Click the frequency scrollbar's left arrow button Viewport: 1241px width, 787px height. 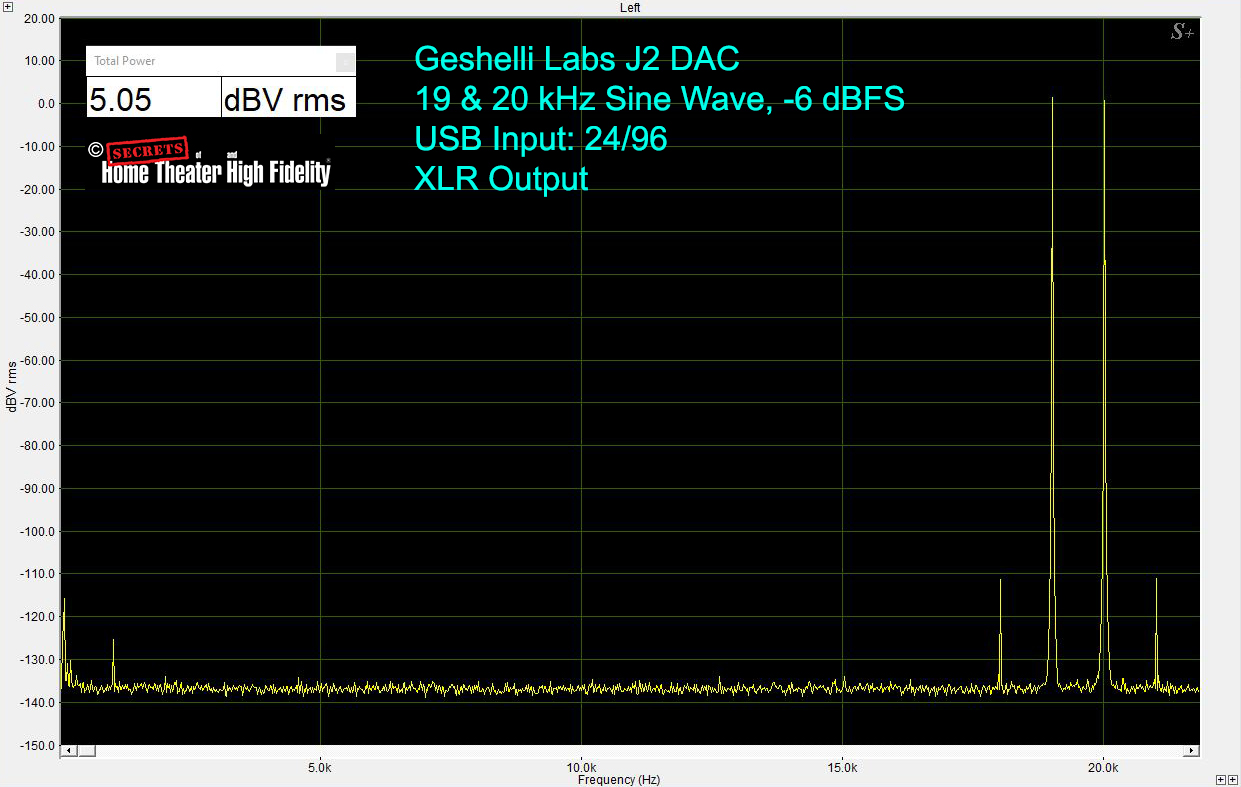[x=69, y=750]
